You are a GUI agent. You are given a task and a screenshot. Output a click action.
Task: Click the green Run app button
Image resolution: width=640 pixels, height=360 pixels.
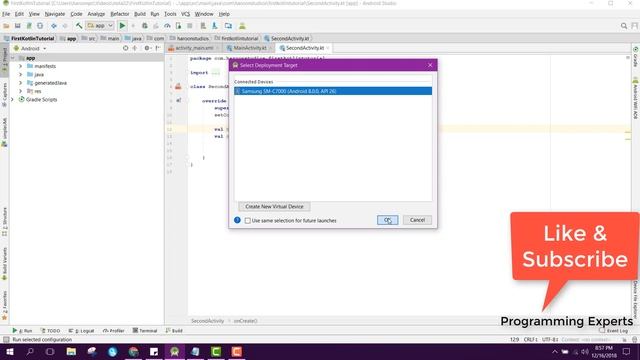(x=122, y=26)
